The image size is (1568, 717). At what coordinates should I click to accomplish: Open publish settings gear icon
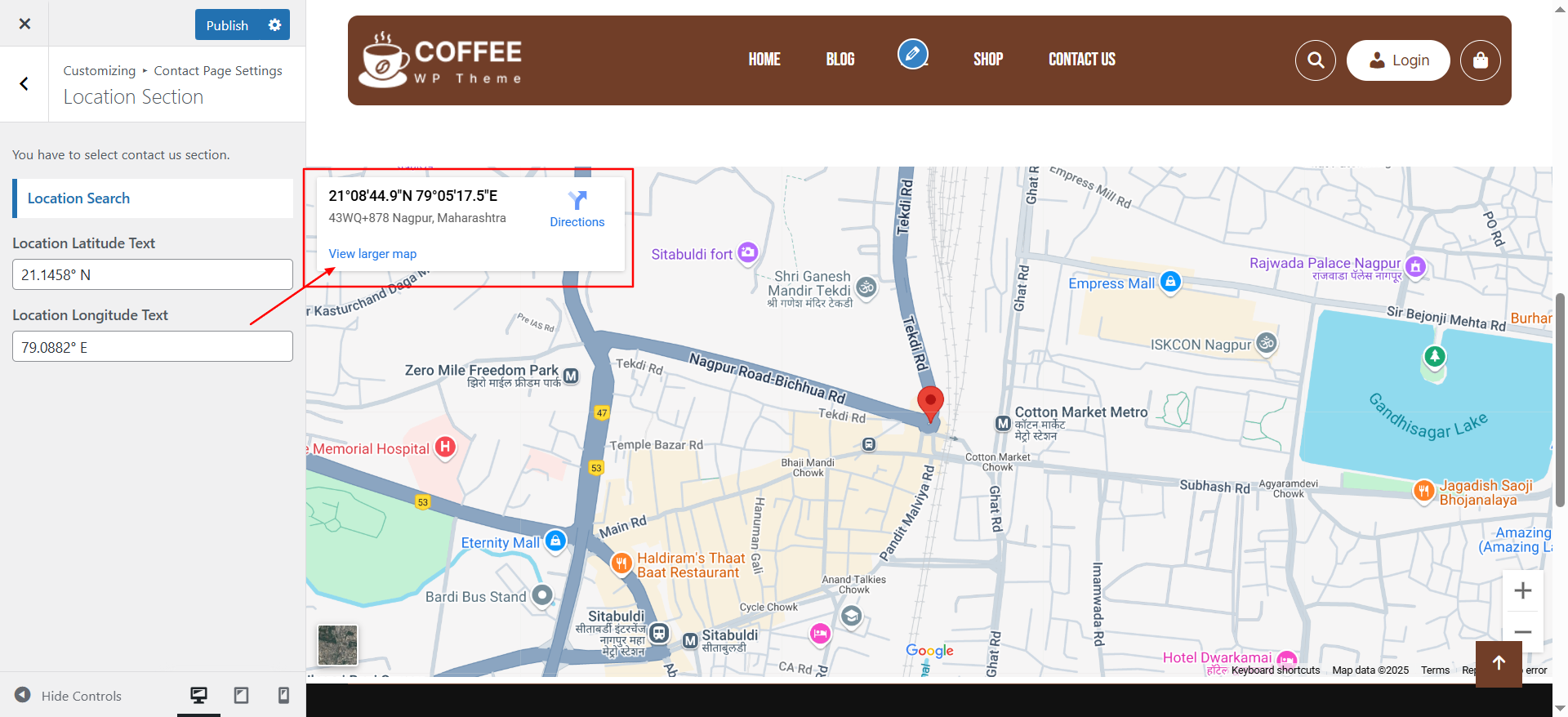[x=274, y=25]
